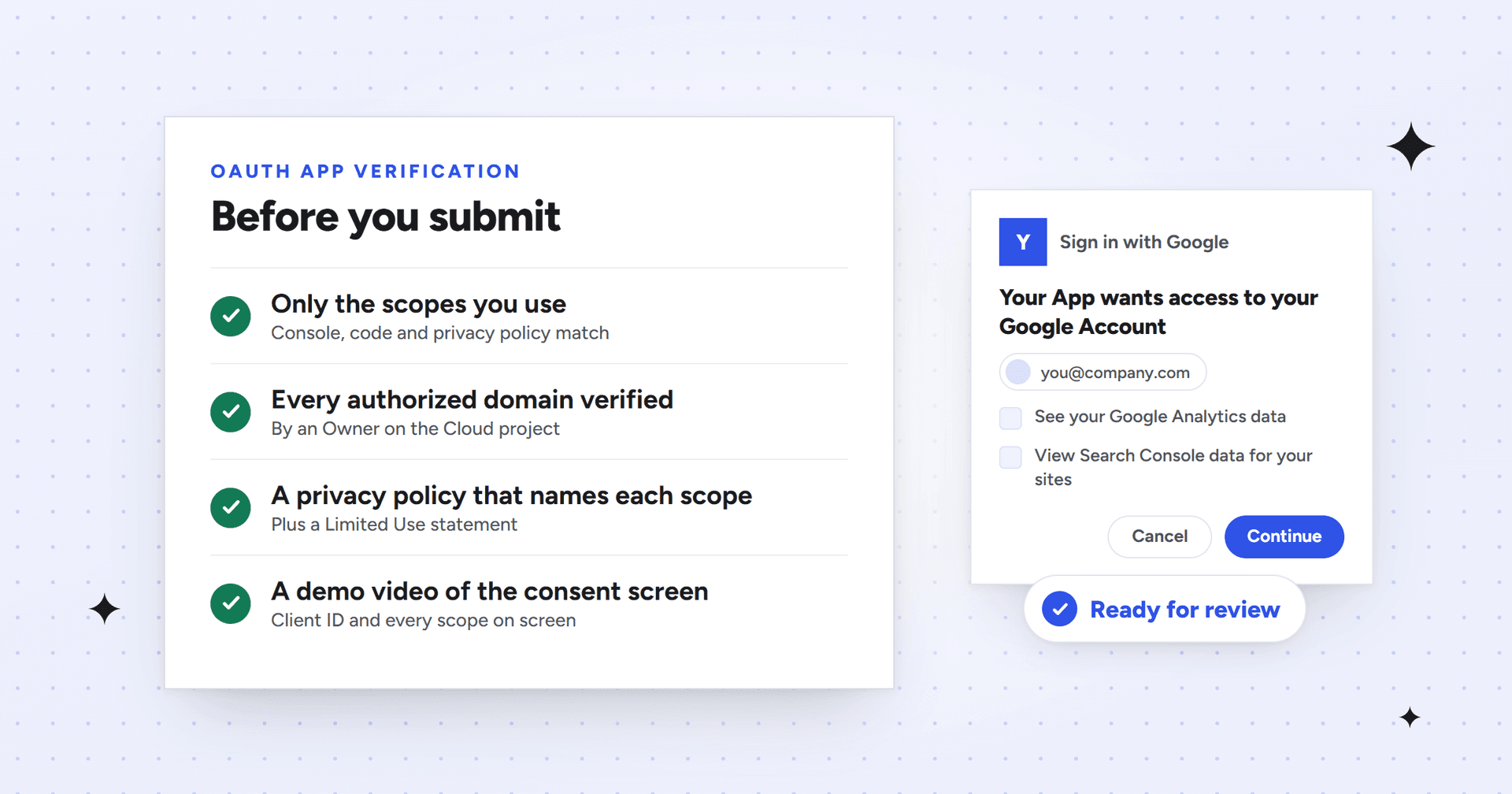1512x794 pixels.
Task: Click 'A demo video of the consent screen' title
Action: click(490, 592)
